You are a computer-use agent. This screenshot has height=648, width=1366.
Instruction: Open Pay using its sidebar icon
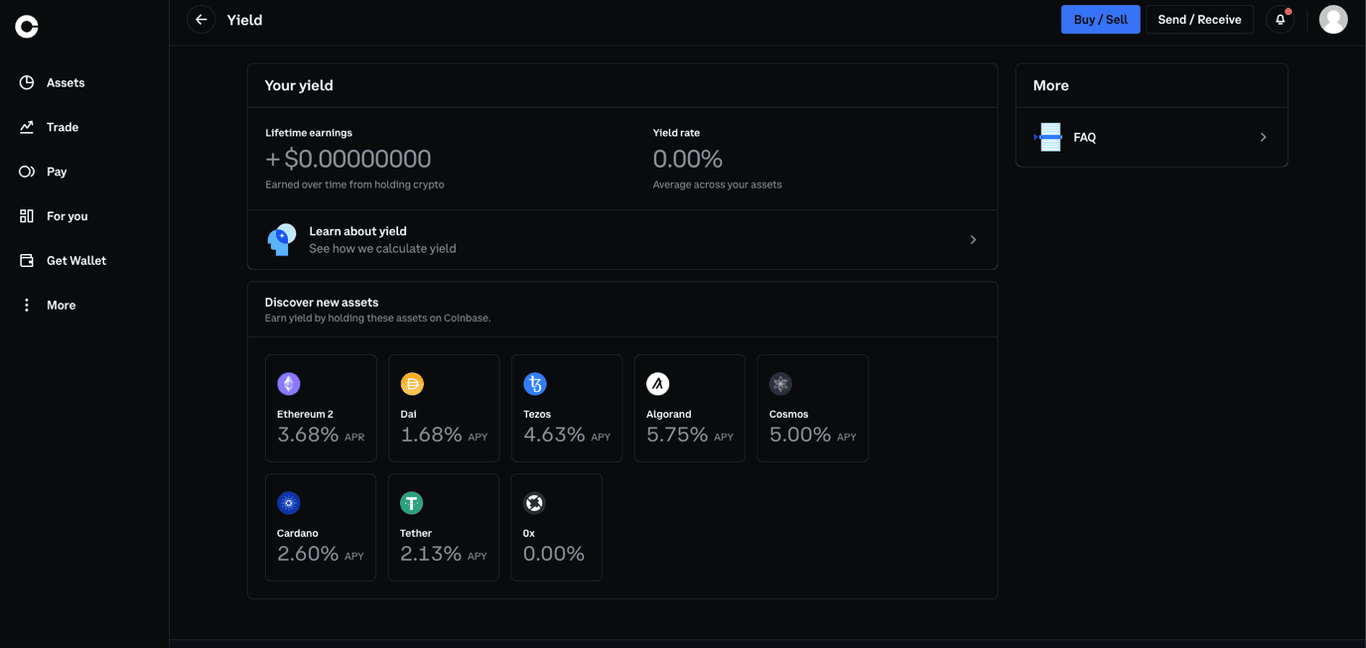pos(25,171)
